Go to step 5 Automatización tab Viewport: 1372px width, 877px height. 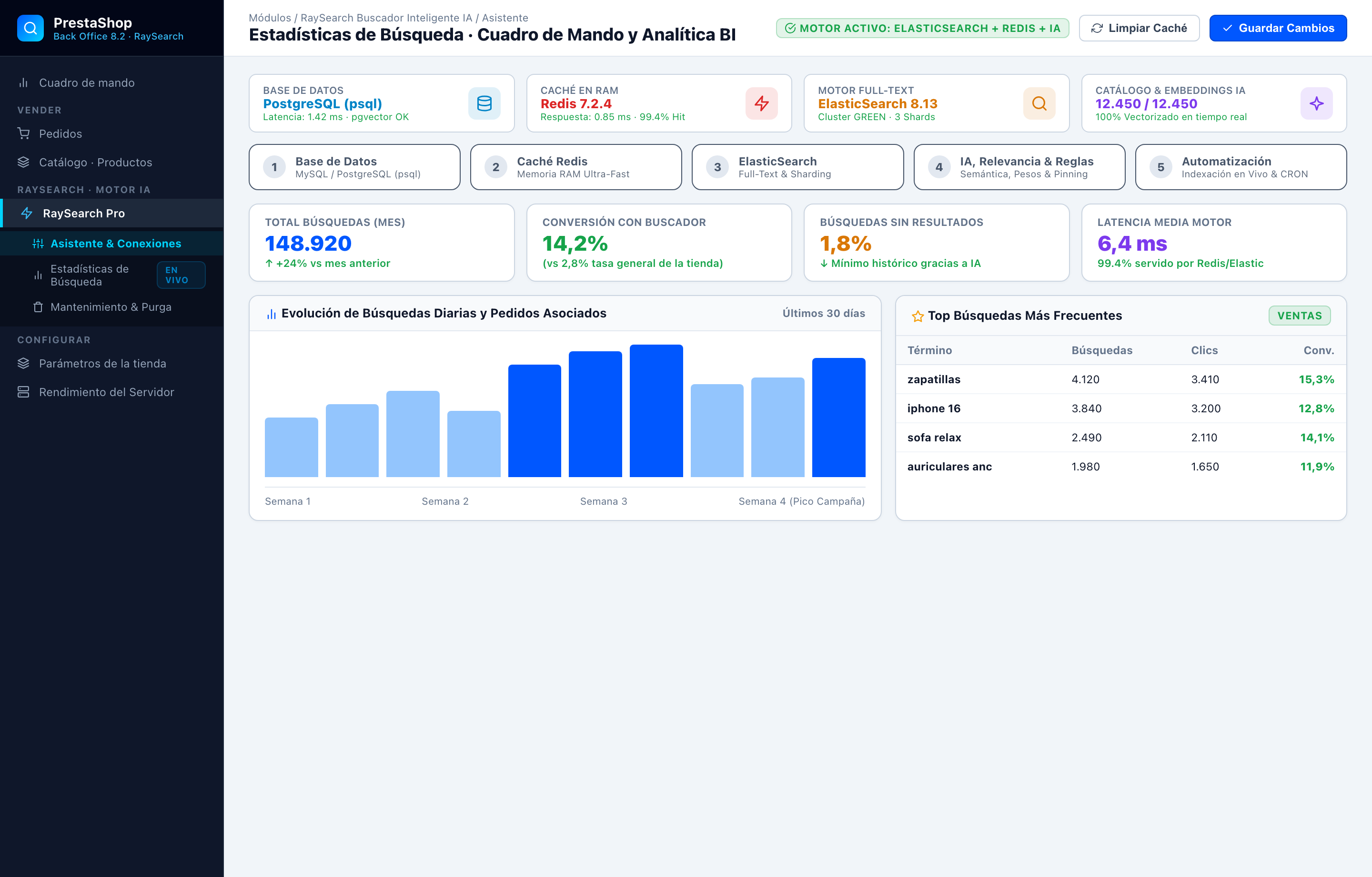pos(1241,167)
